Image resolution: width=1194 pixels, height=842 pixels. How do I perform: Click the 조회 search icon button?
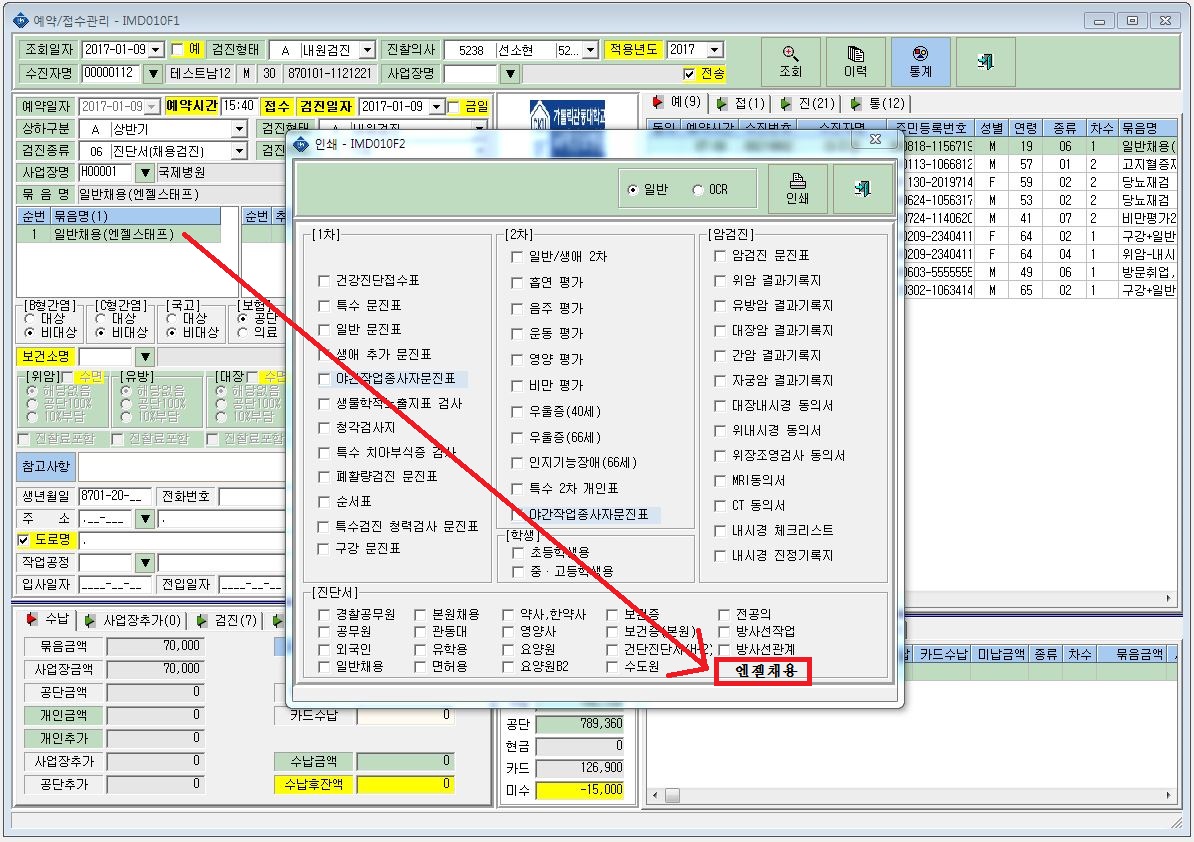pyautogui.click(x=790, y=62)
